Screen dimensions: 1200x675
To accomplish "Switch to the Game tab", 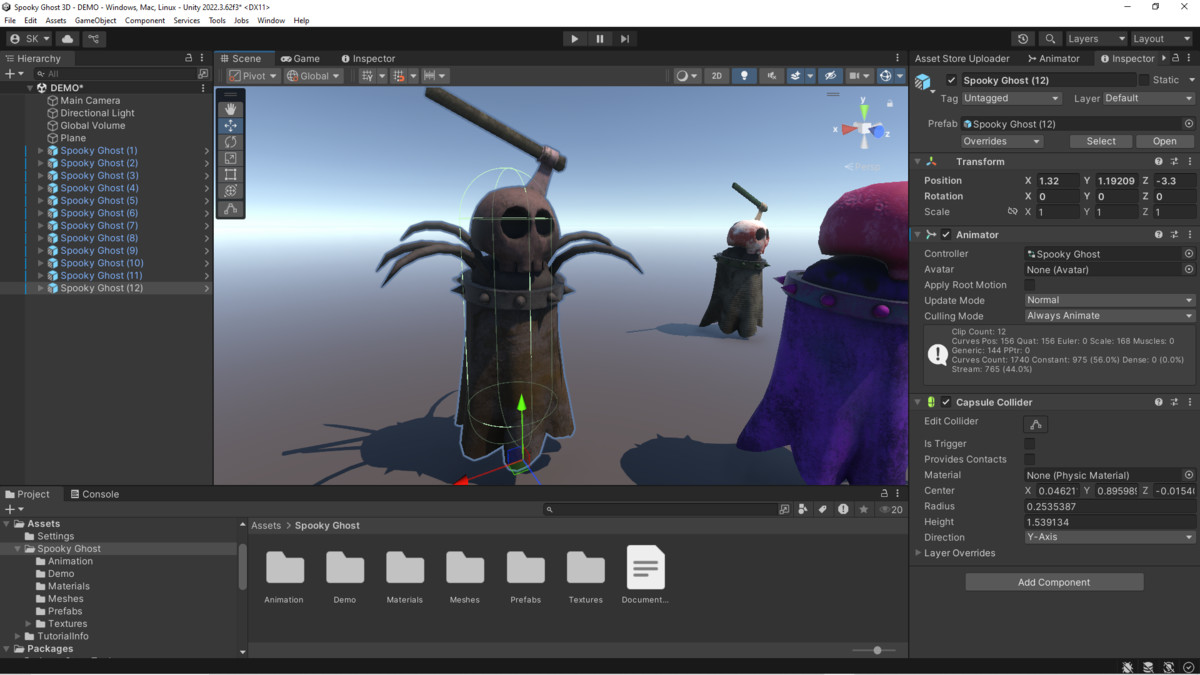I will coord(300,58).
